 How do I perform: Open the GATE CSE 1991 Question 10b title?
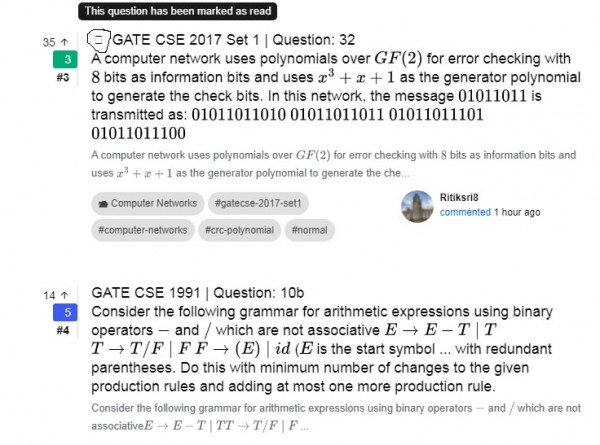point(197,293)
